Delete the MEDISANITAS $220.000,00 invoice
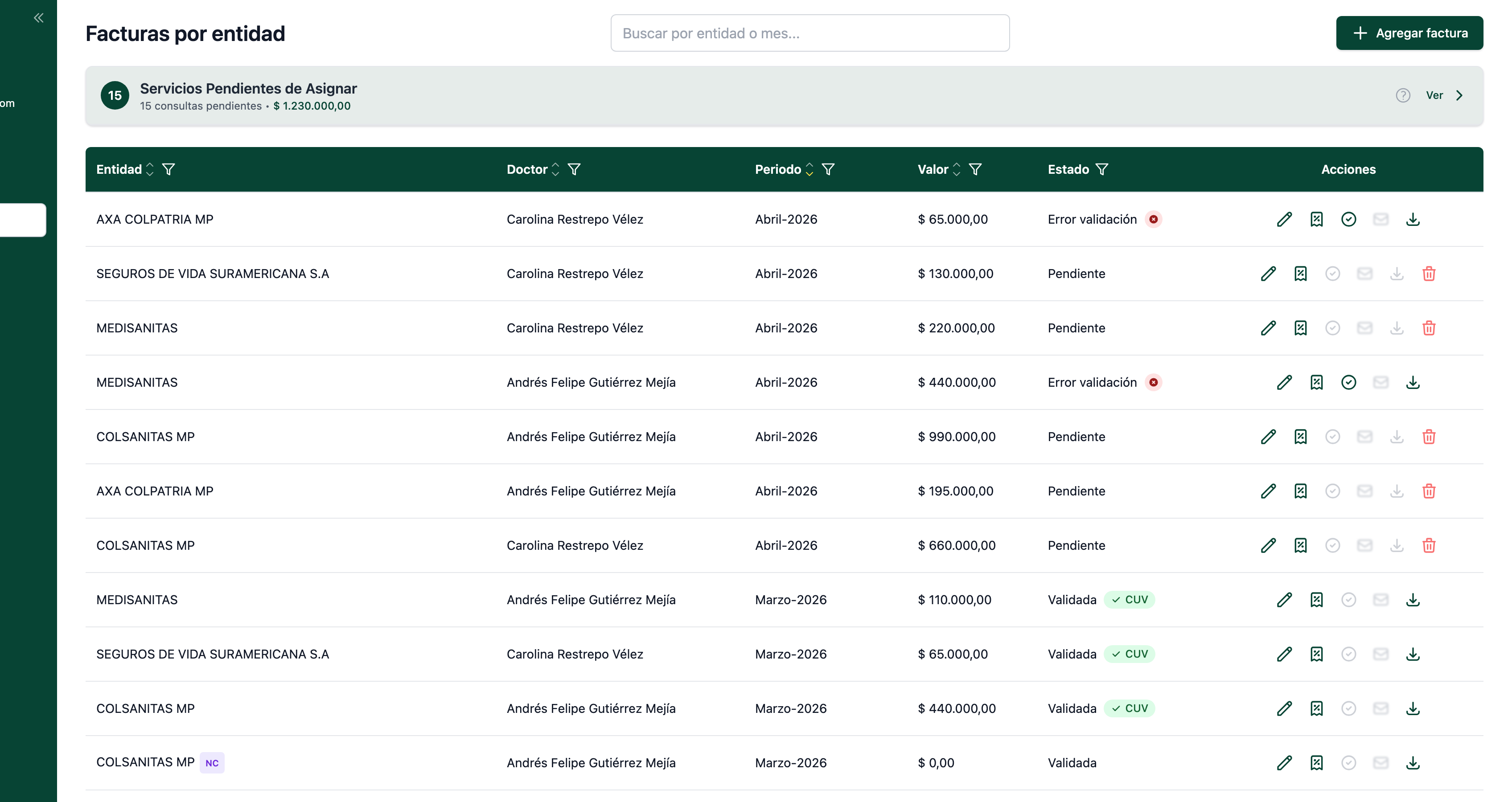1512x802 pixels. coord(1429,328)
